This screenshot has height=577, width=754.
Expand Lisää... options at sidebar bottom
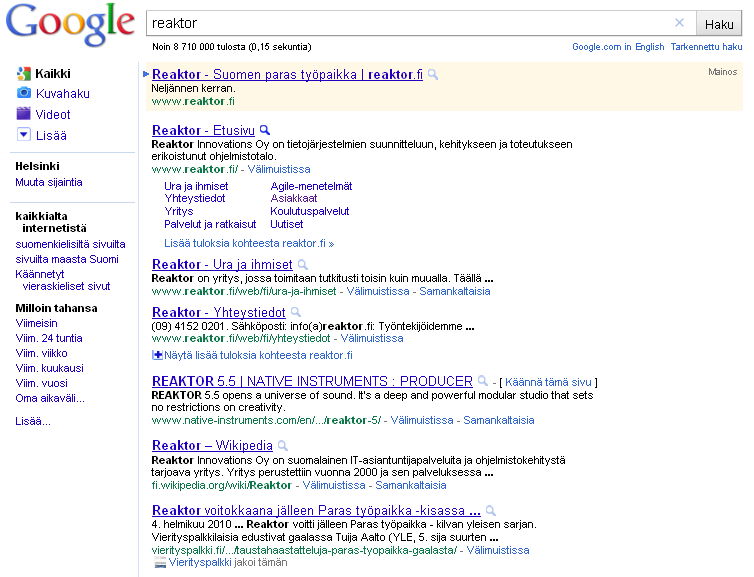point(33,421)
